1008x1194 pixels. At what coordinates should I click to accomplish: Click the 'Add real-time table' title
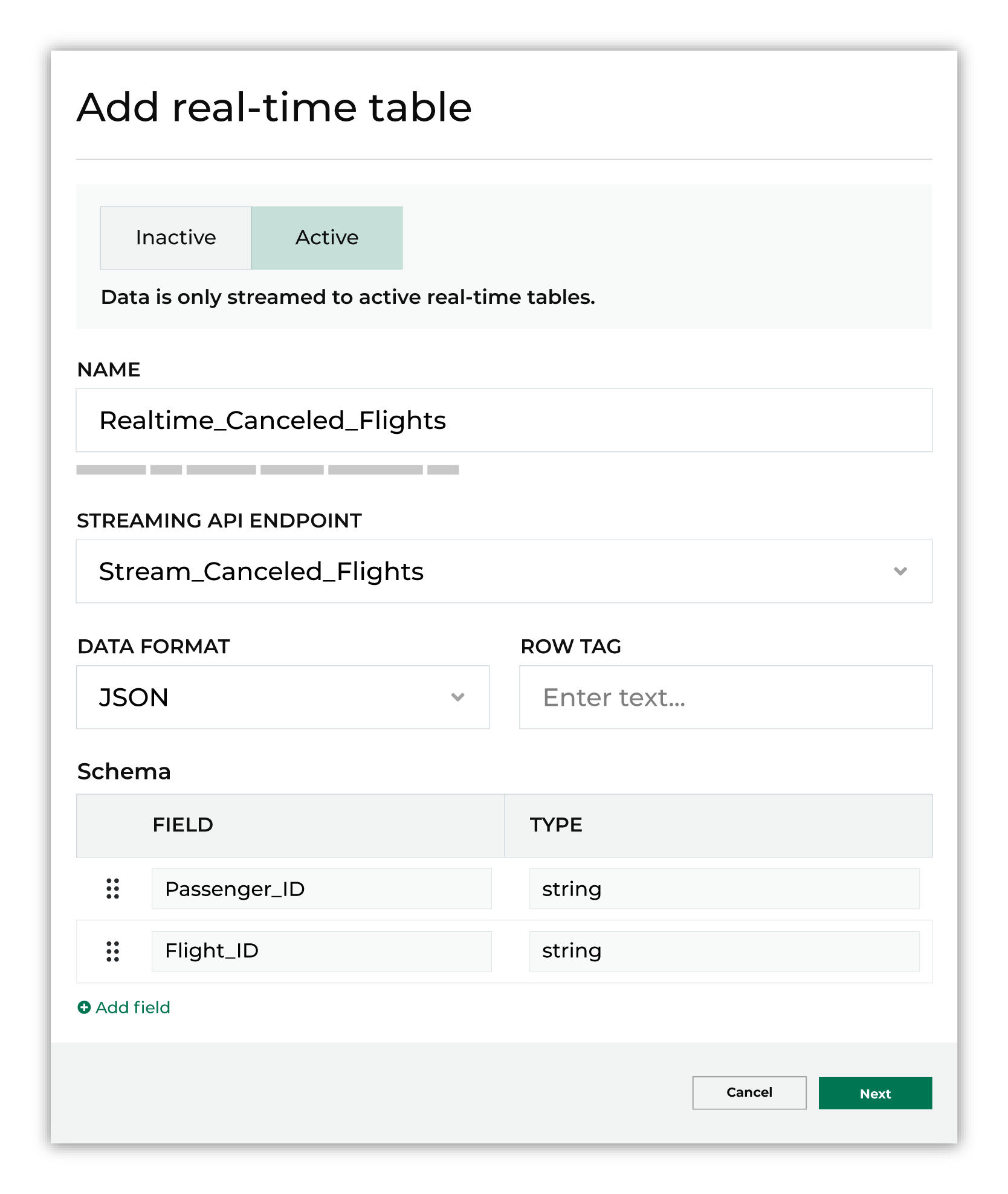[274, 108]
